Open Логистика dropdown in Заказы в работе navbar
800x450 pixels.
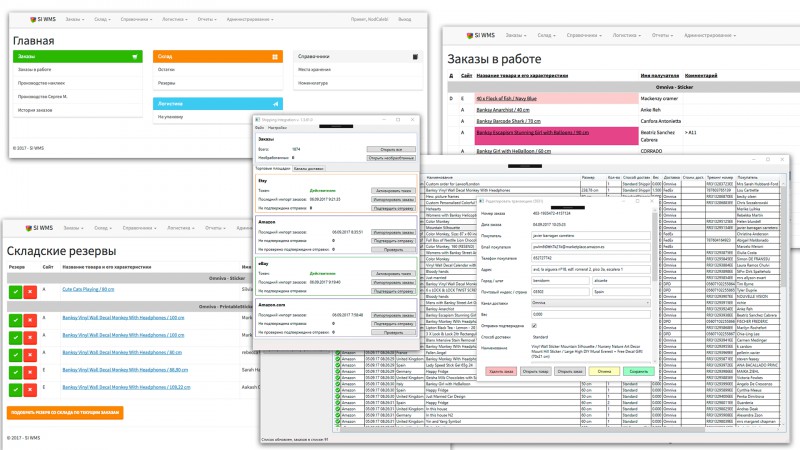pyautogui.click(x=628, y=35)
